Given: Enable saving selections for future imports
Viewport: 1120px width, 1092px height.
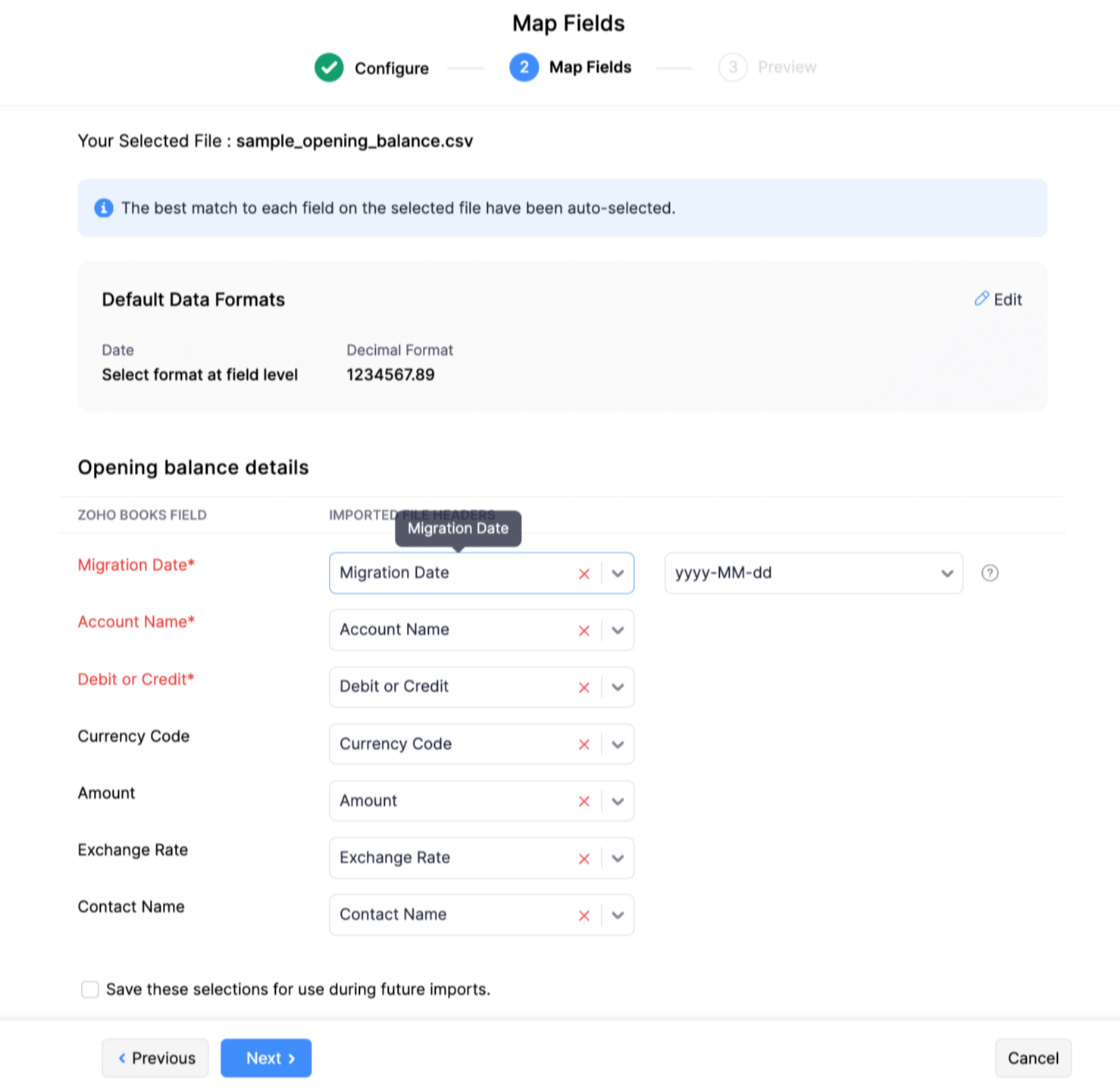Looking at the screenshot, I should tap(90, 990).
